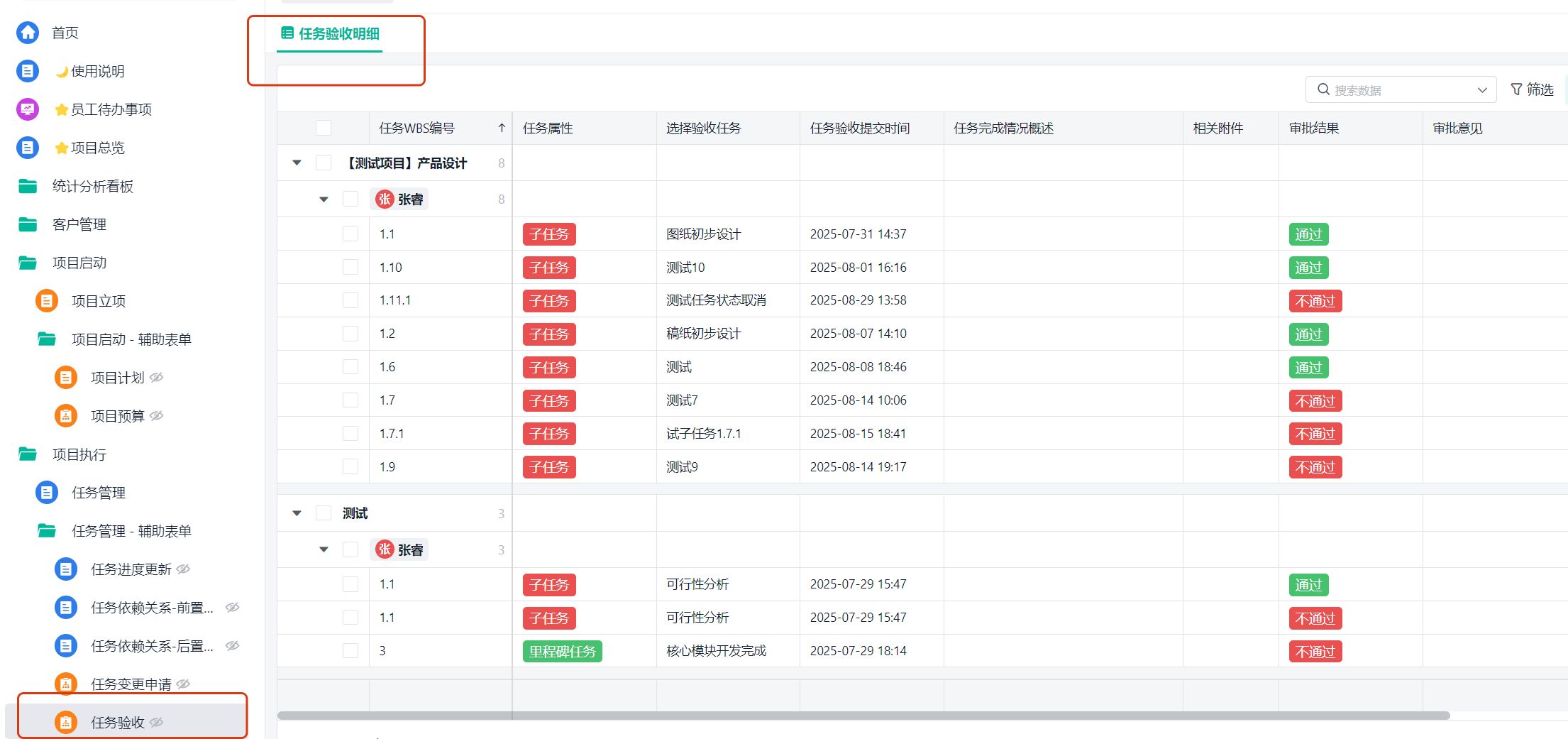Open the 统计分析看板 folder icon
The image size is (1568, 739).
(x=28, y=186)
